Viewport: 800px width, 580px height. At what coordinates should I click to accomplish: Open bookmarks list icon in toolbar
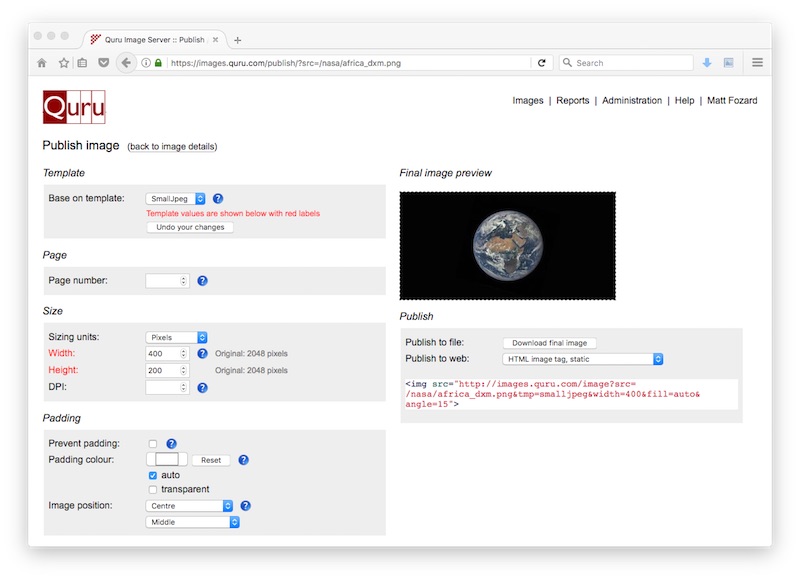[82, 63]
